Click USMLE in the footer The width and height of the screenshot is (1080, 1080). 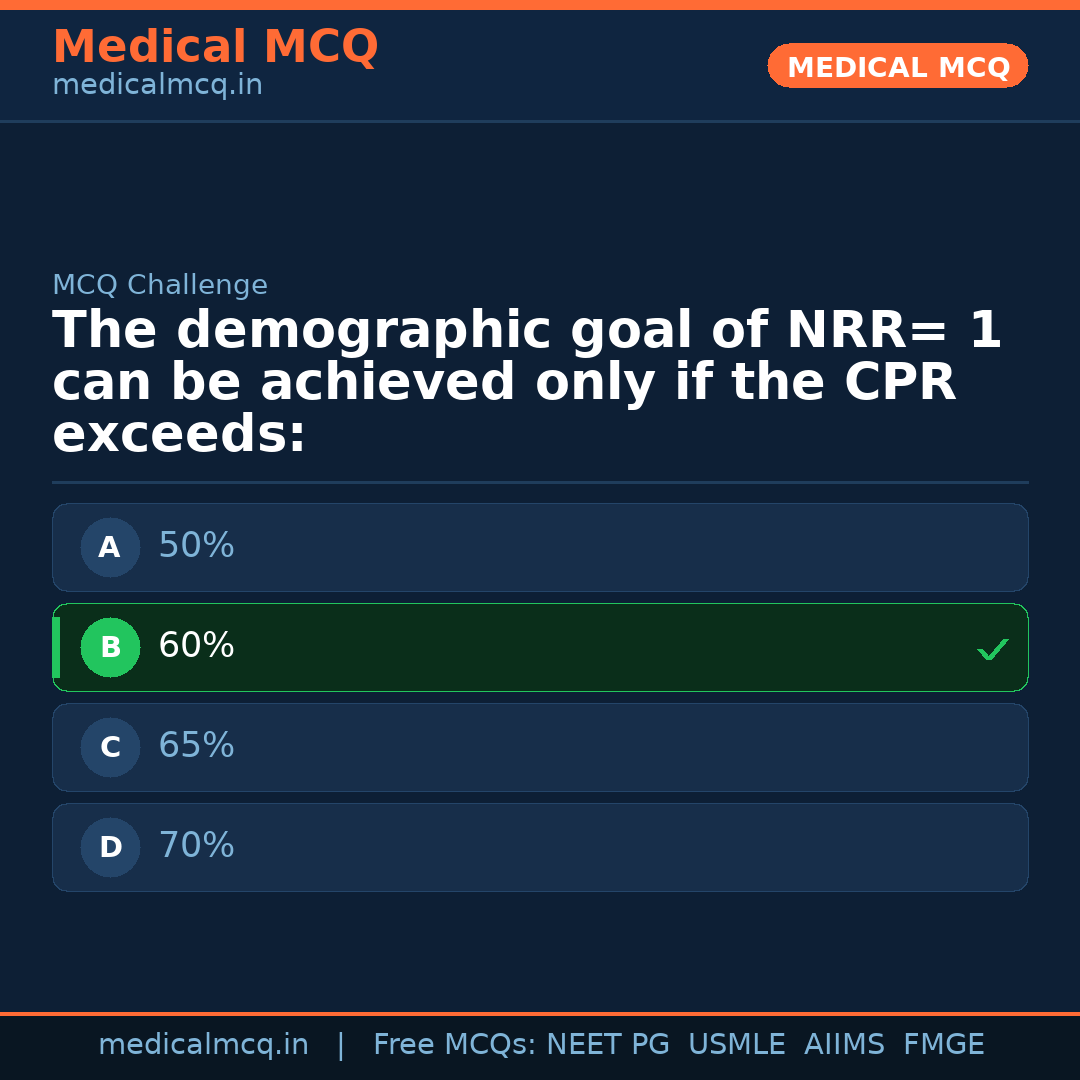[736, 1045]
